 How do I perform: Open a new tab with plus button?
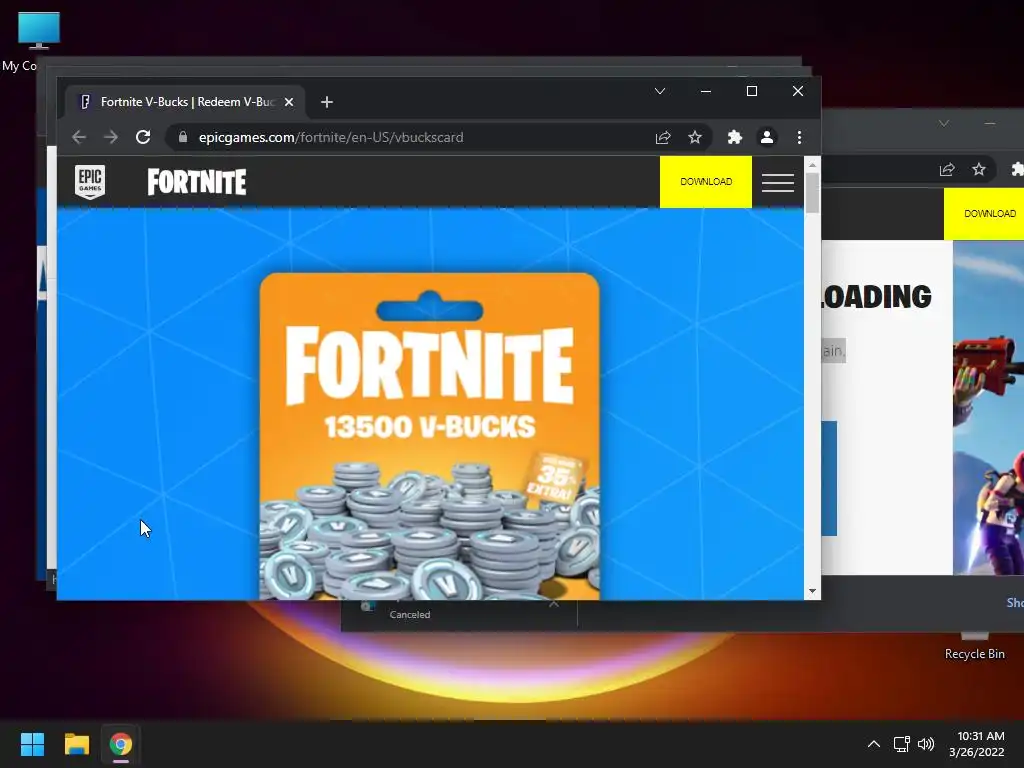click(327, 102)
